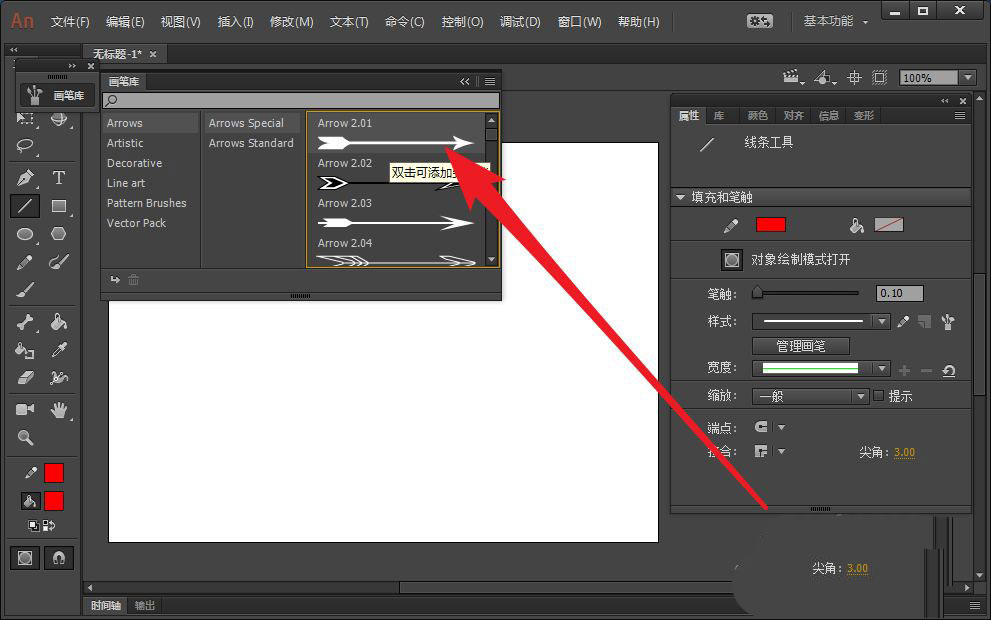Switch to the 输出 tab
This screenshot has width=991, height=620.
pyautogui.click(x=144, y=605)
